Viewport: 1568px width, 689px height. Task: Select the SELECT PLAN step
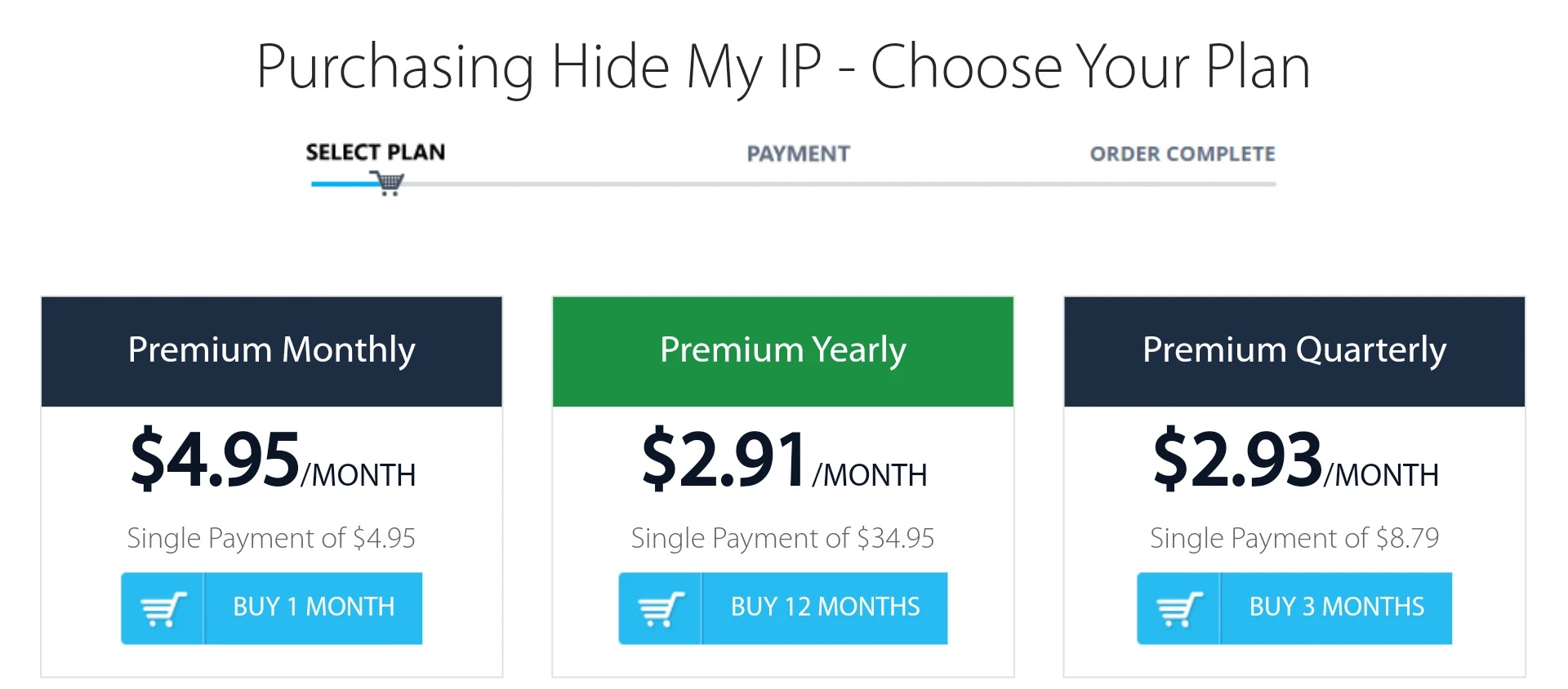376,153
